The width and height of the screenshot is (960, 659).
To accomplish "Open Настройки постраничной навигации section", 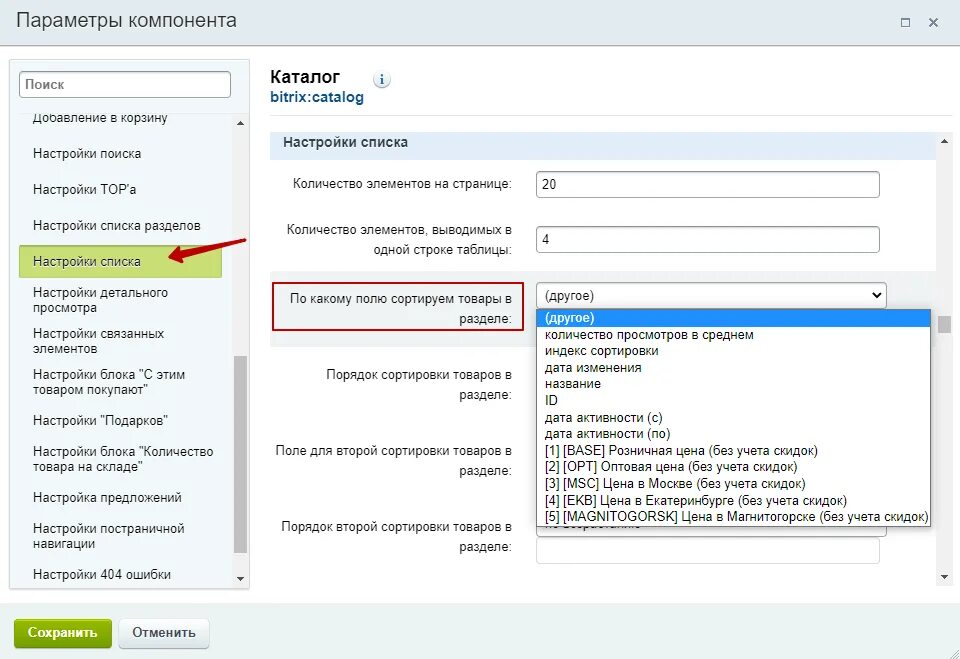I will tap(108, 536).
